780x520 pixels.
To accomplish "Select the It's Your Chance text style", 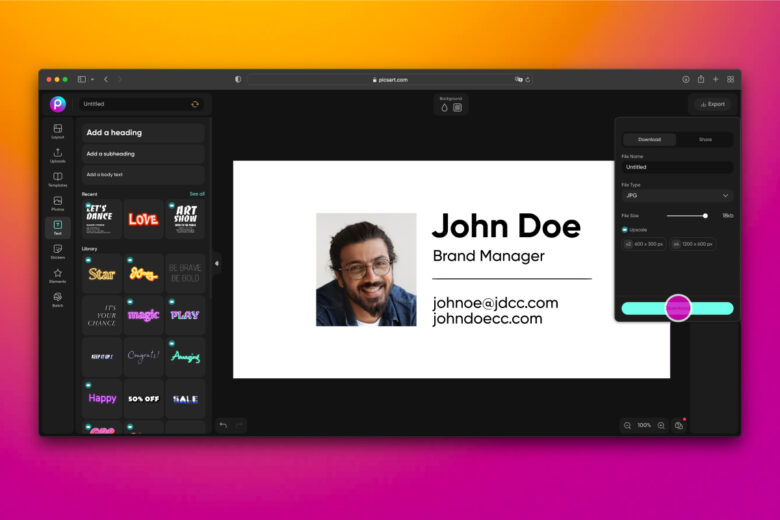I will click(x=101, y=315).
